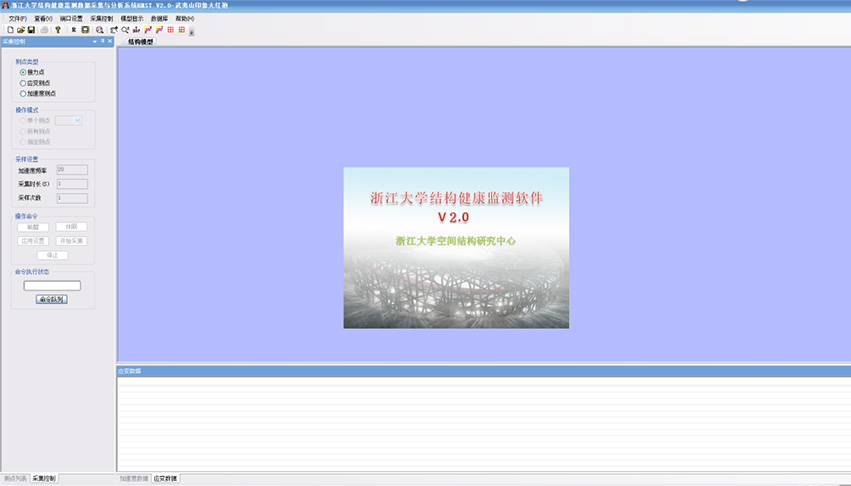
Task: Click the 加速度频率 input field
Action: [72, 170]
